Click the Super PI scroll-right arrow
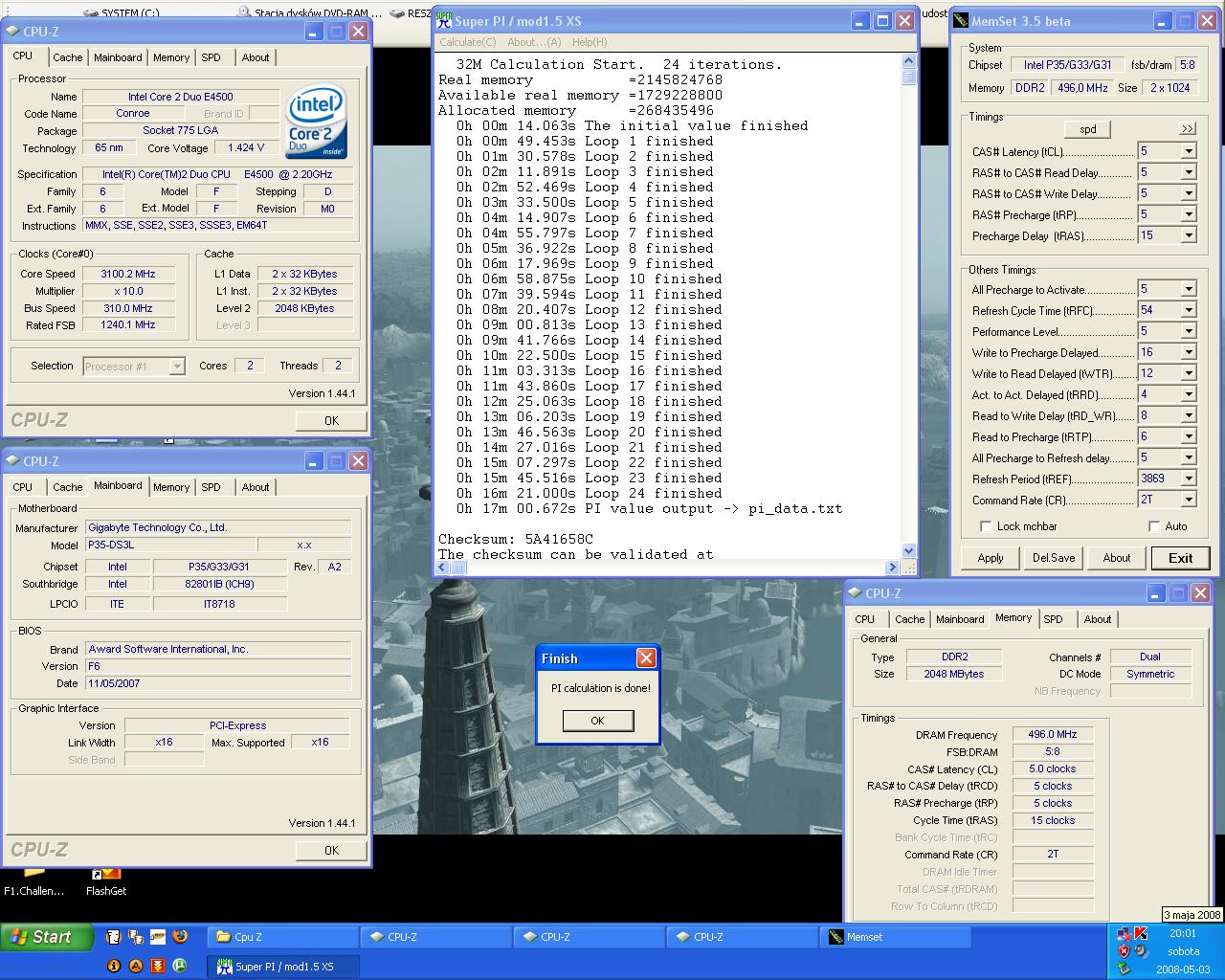 click(892, 568)
